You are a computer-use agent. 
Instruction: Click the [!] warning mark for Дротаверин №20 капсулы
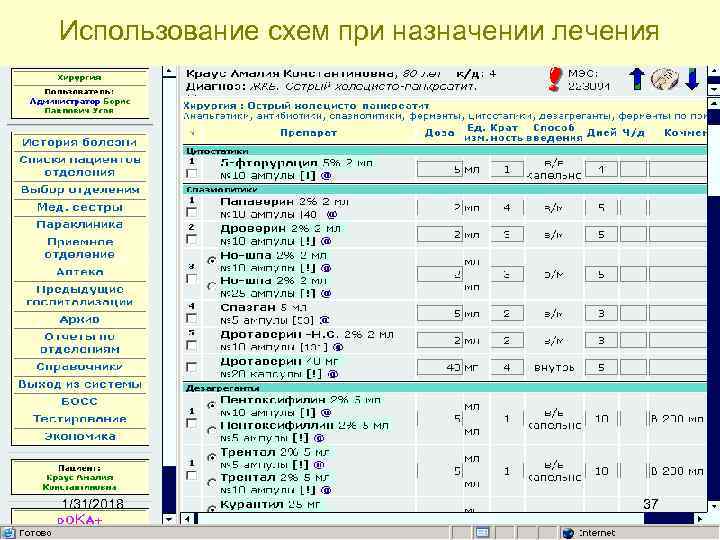pos(315,374)
